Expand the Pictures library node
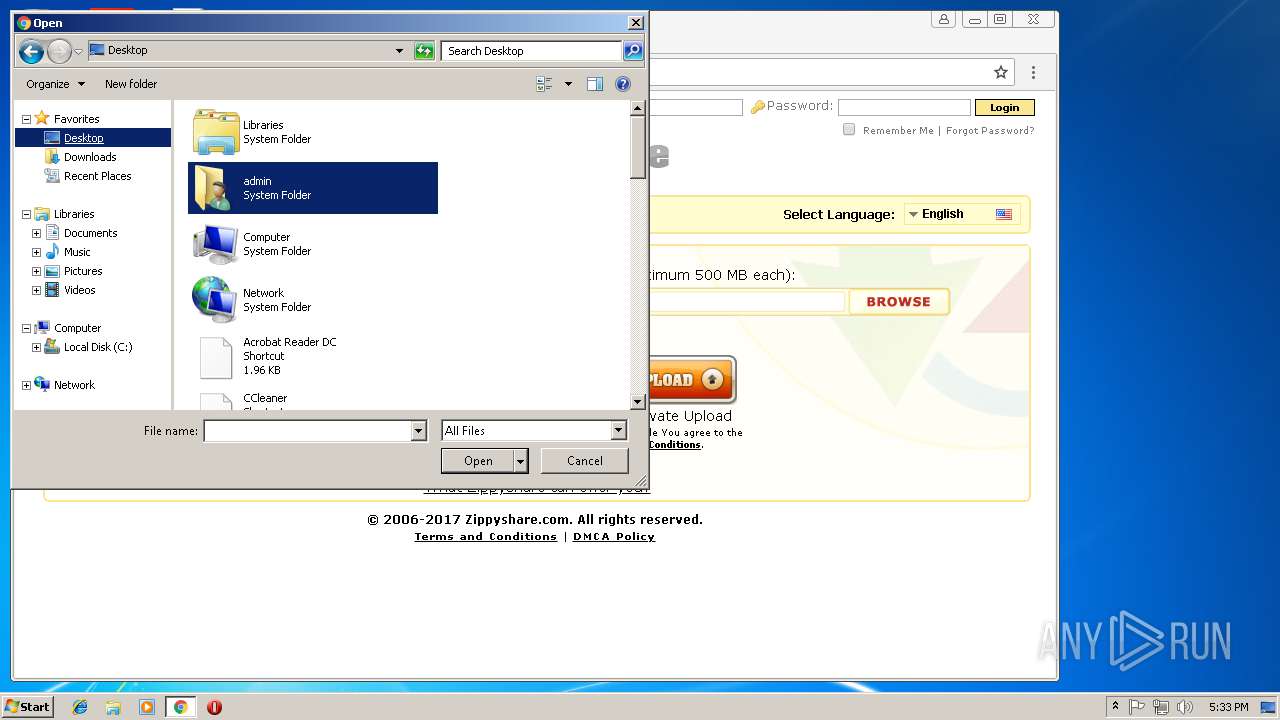The image size is (1280, 720). 36,271
